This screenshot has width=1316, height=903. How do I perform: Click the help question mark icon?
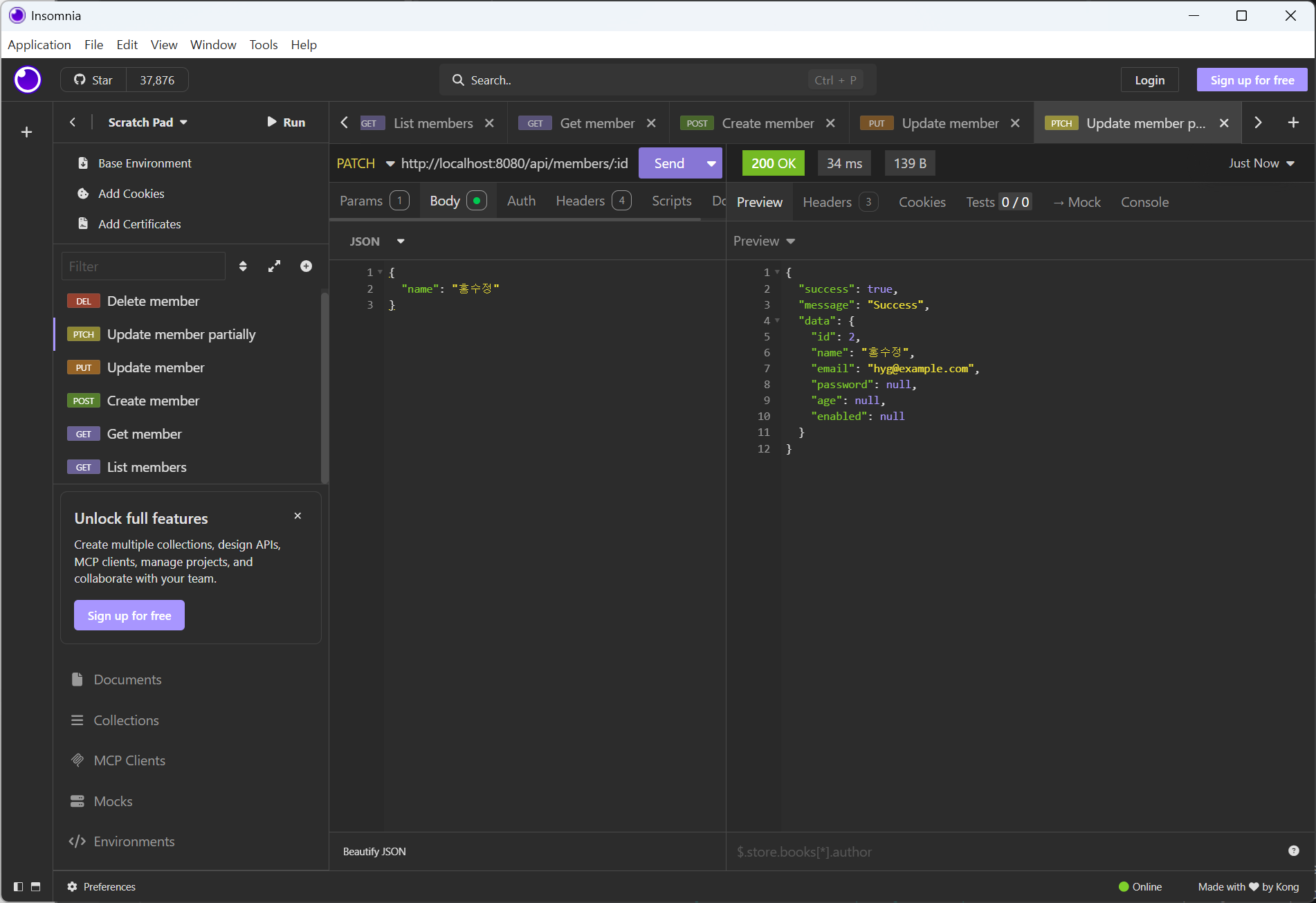coord(1293,851)
